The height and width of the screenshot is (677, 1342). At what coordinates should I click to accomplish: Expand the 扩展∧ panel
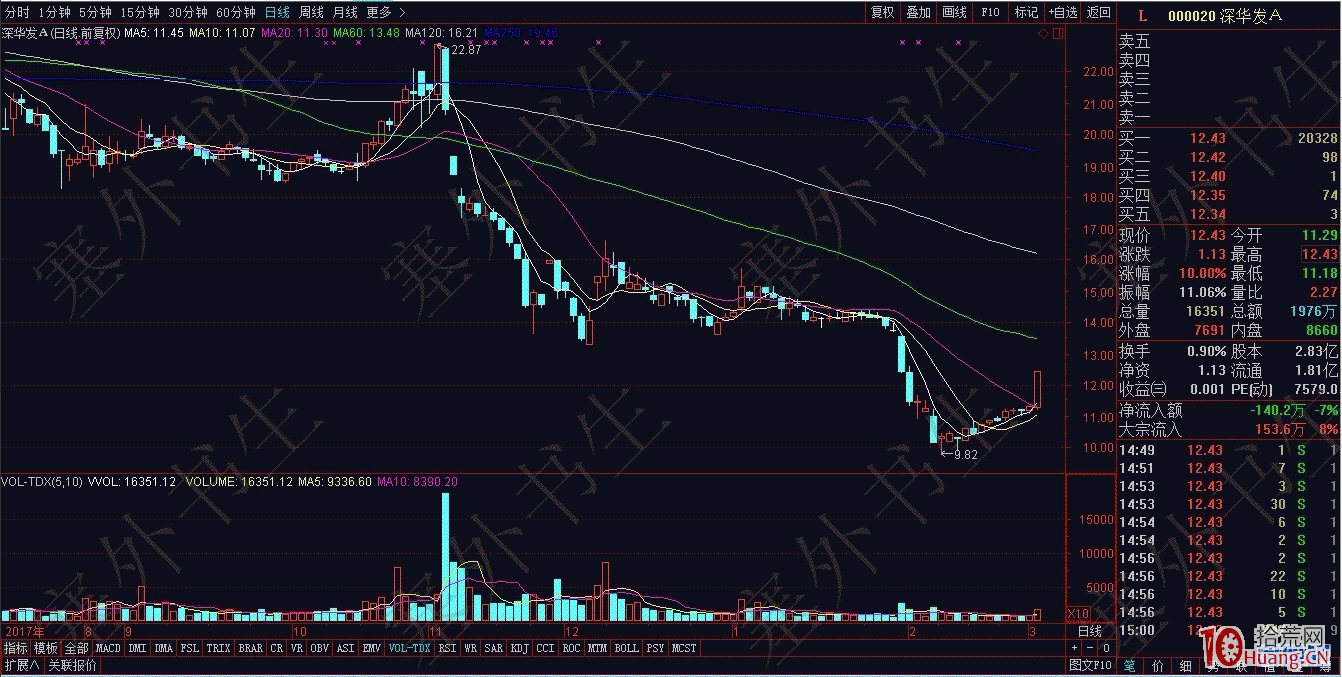click(x=21, y=666)
